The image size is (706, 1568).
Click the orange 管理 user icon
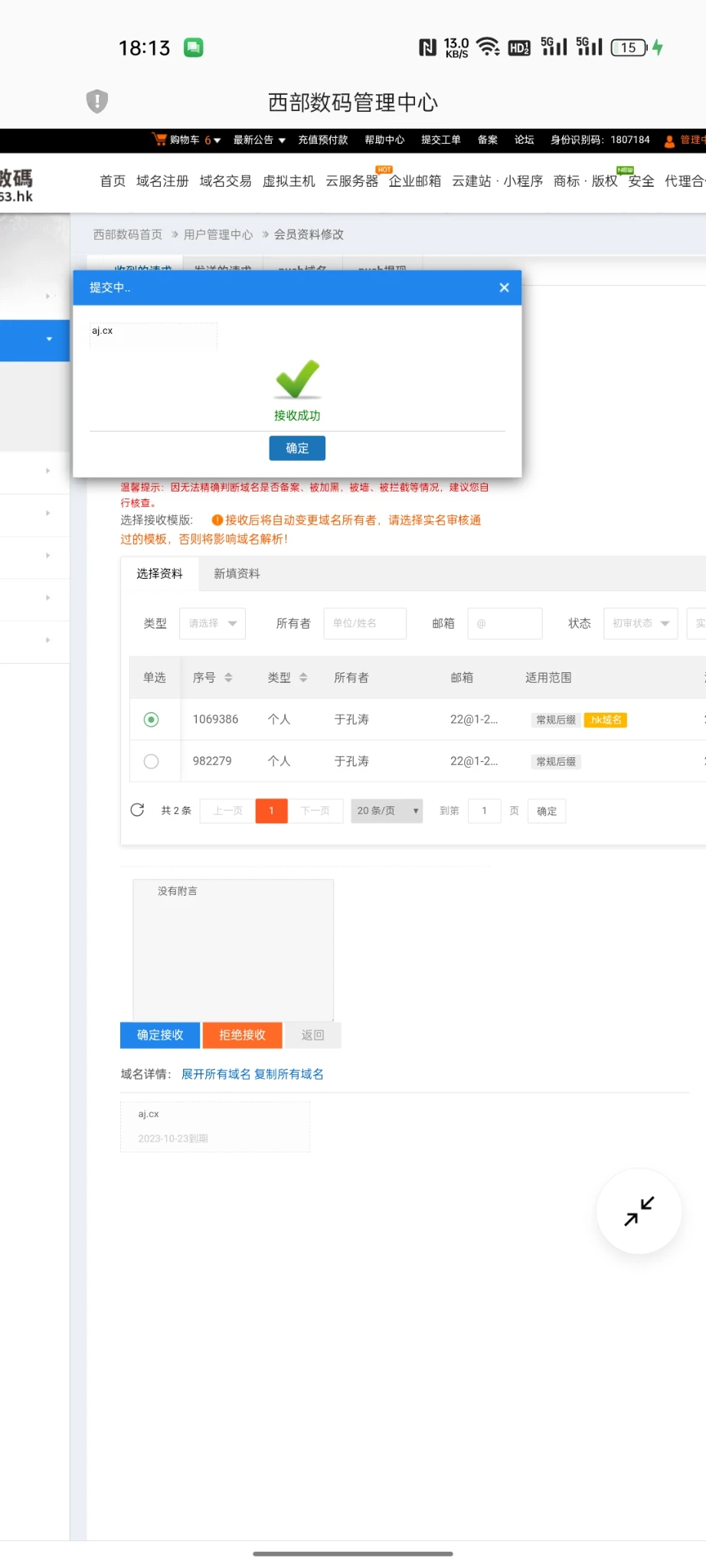669,140
